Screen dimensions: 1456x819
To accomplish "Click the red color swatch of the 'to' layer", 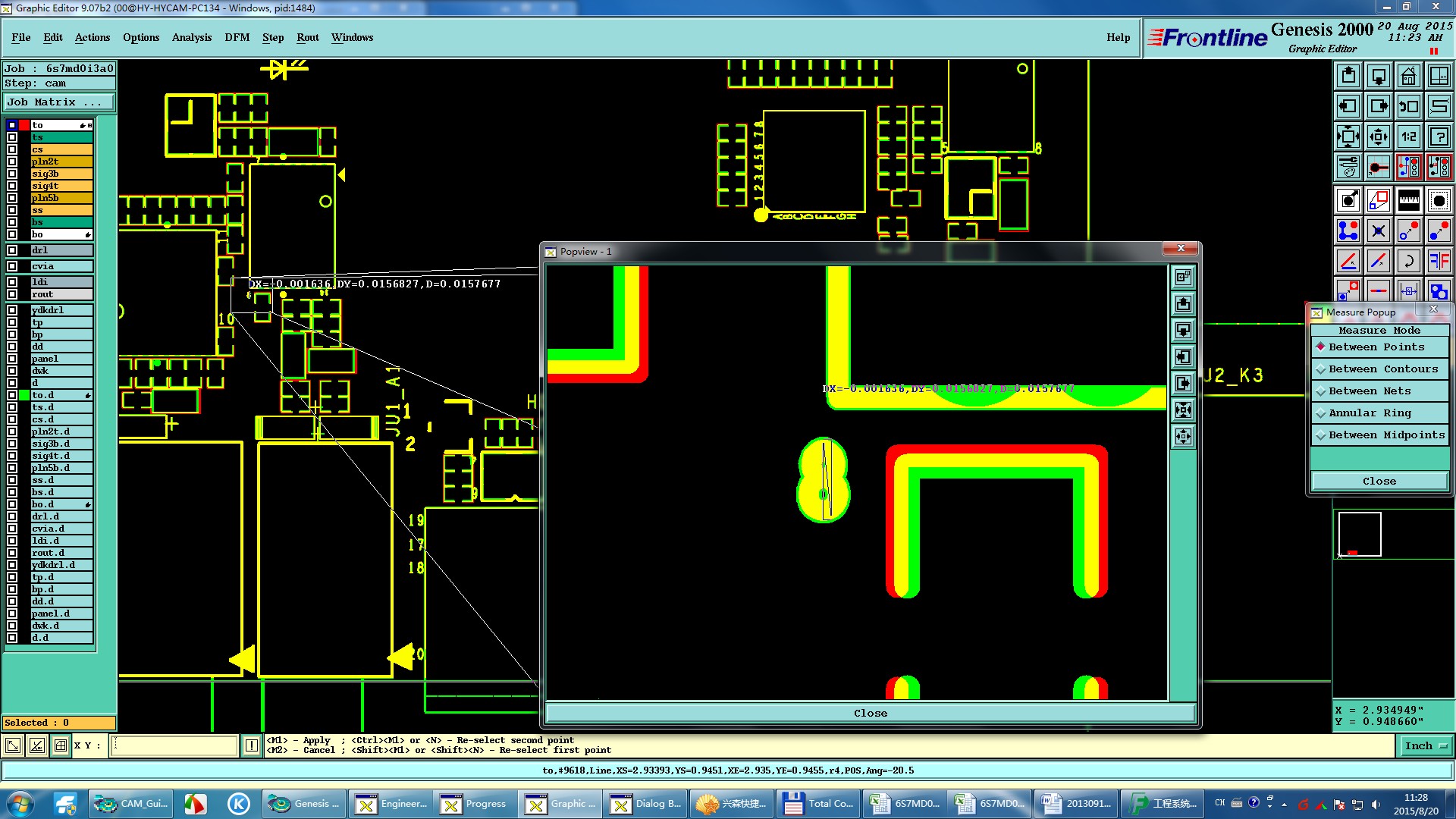I will pos(24,125).
